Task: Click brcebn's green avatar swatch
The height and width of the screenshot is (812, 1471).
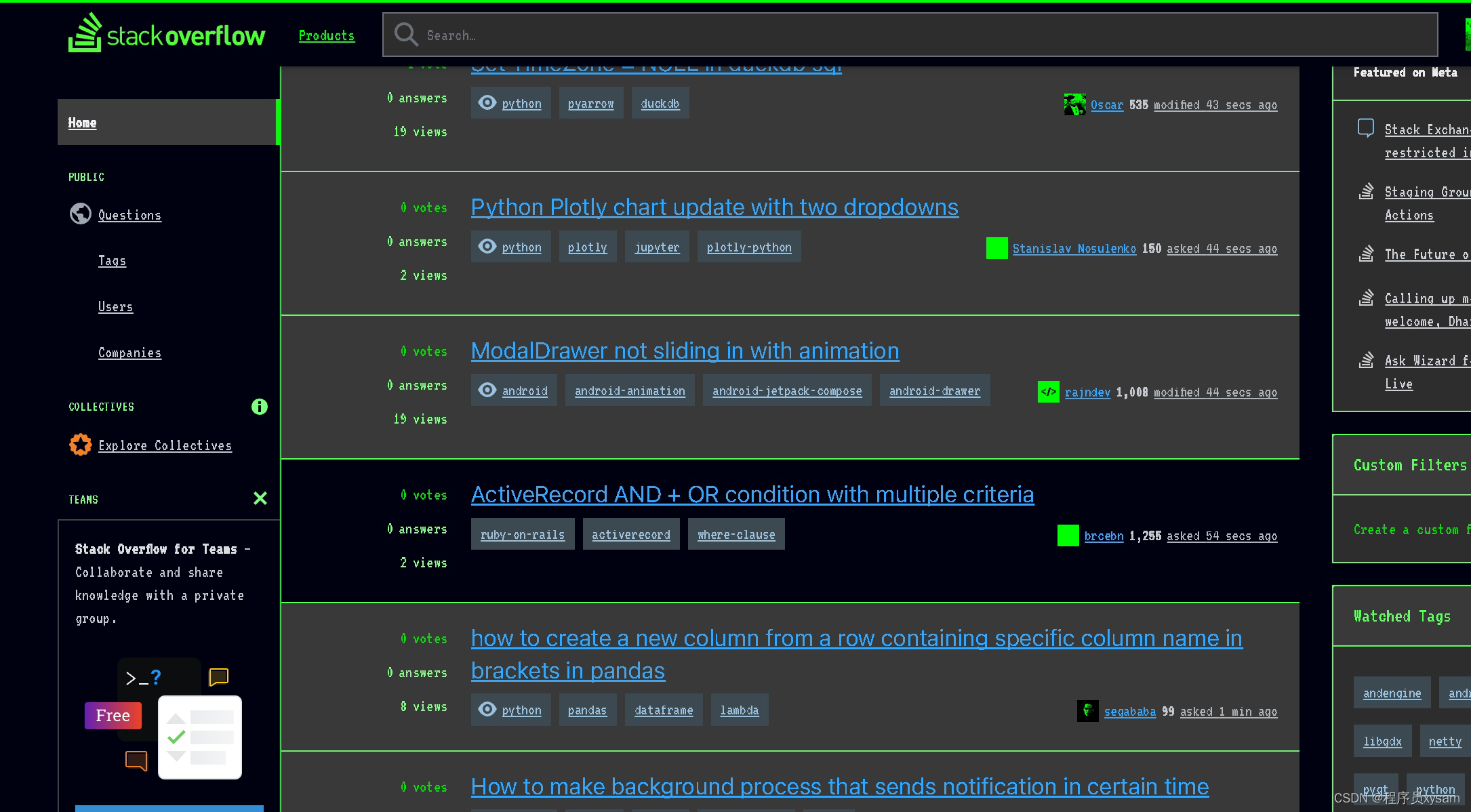Action: 1067,535
